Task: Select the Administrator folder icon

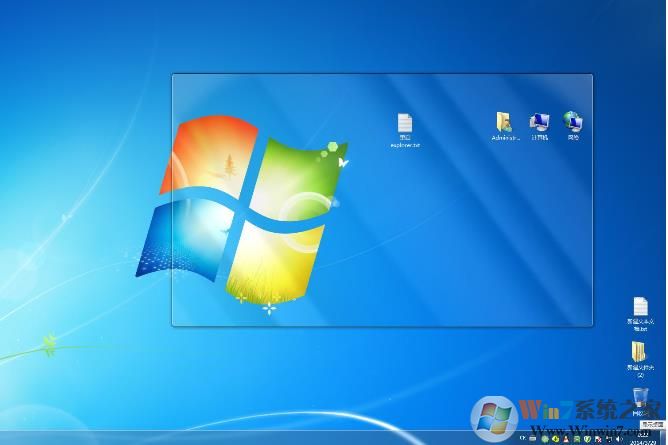Action: pos(505,123)
